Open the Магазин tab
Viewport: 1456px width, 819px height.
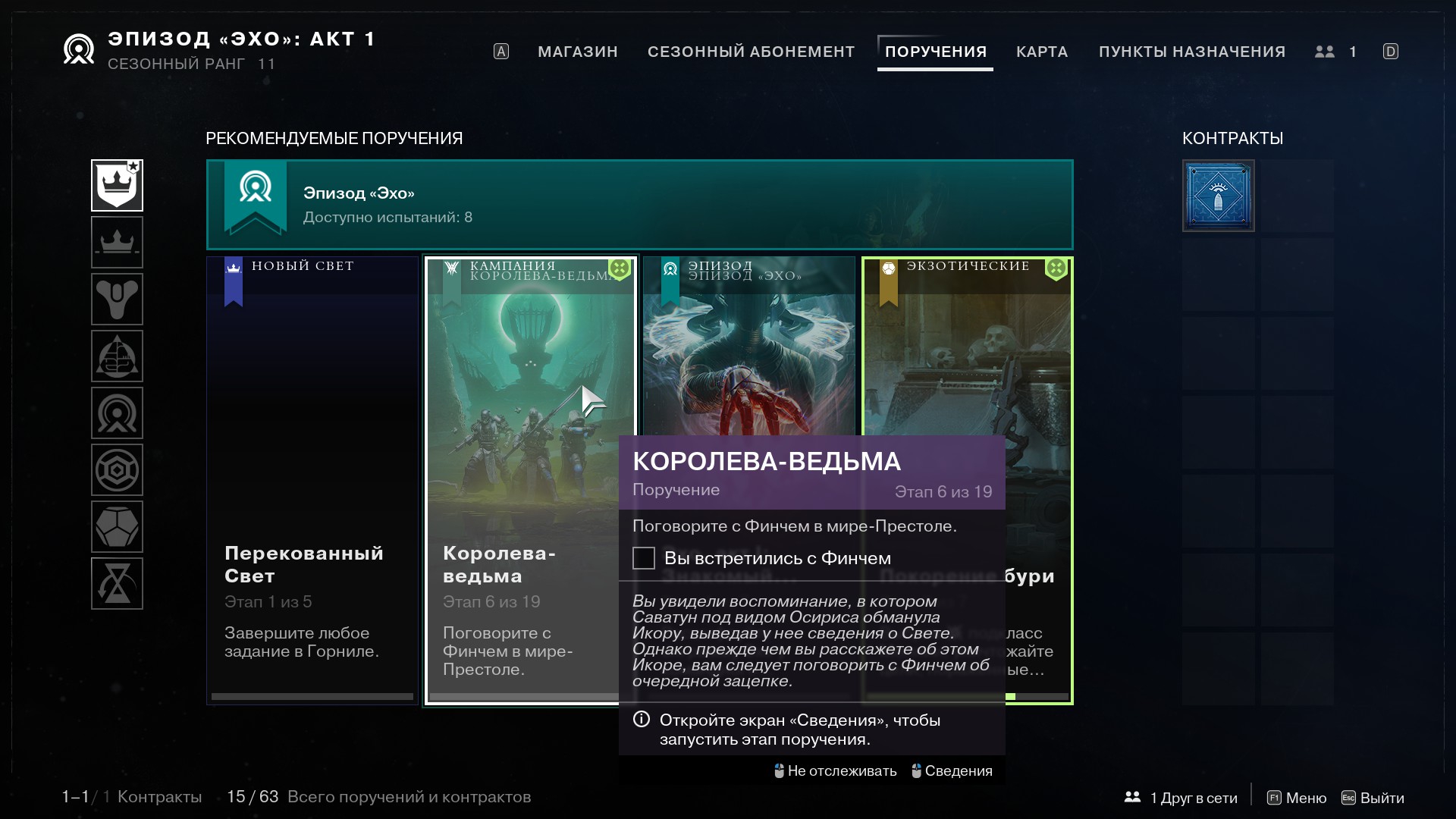tap(577, 52)
